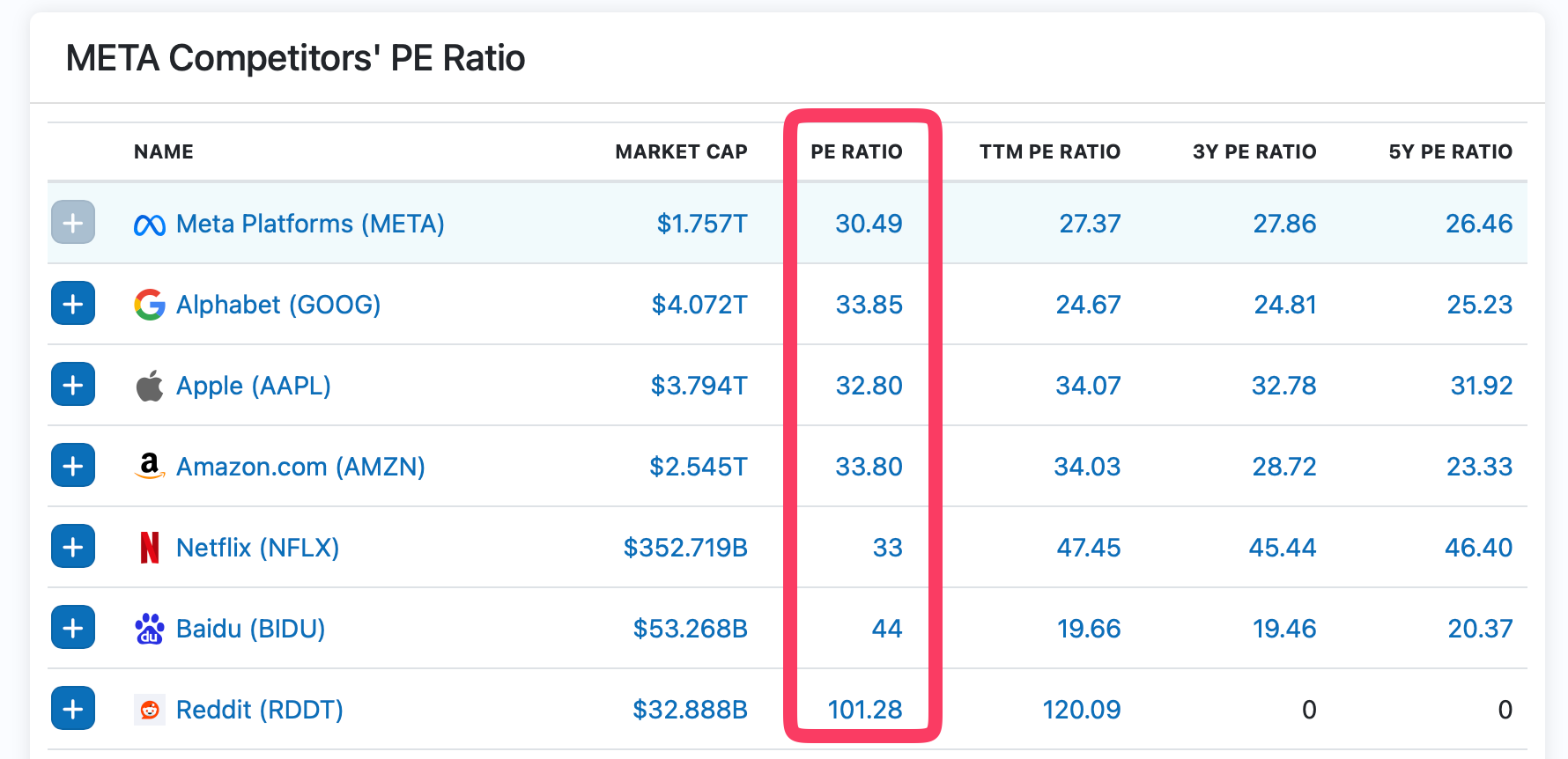Click the Baidu paw logo icon
The image size is (1568, 759).
150,629
